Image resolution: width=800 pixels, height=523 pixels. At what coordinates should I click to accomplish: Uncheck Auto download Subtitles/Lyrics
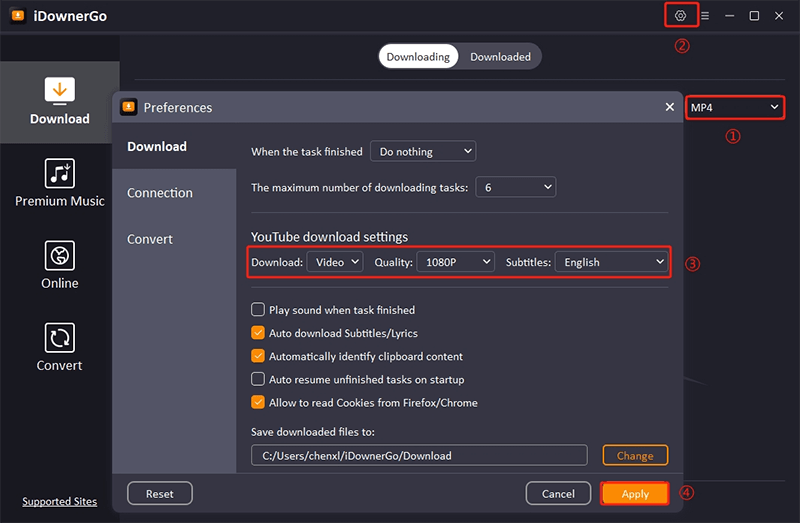click(x=259, y=333)
